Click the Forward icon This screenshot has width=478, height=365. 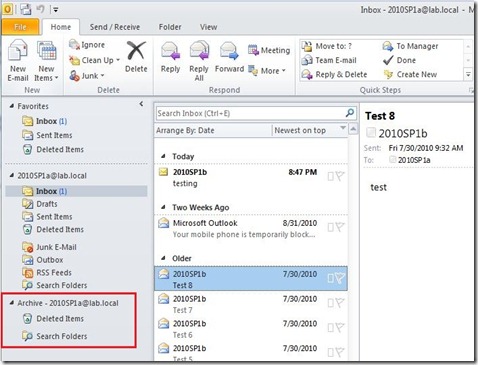[x=229, y=51]
